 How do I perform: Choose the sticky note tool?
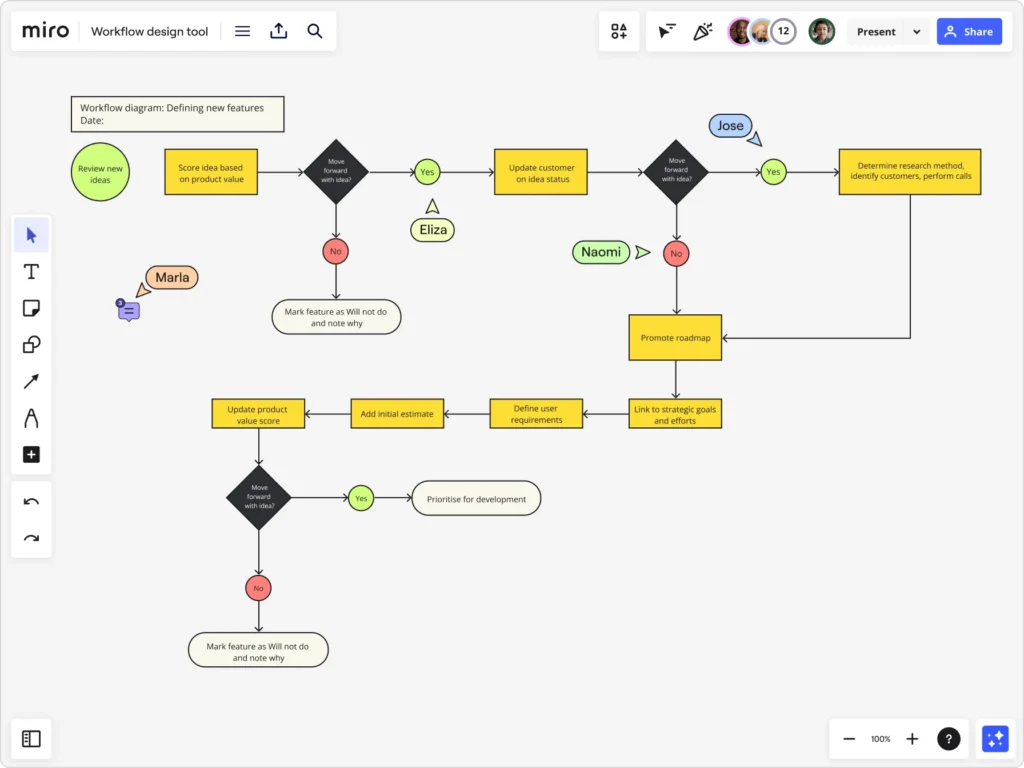tap(31, 308)
